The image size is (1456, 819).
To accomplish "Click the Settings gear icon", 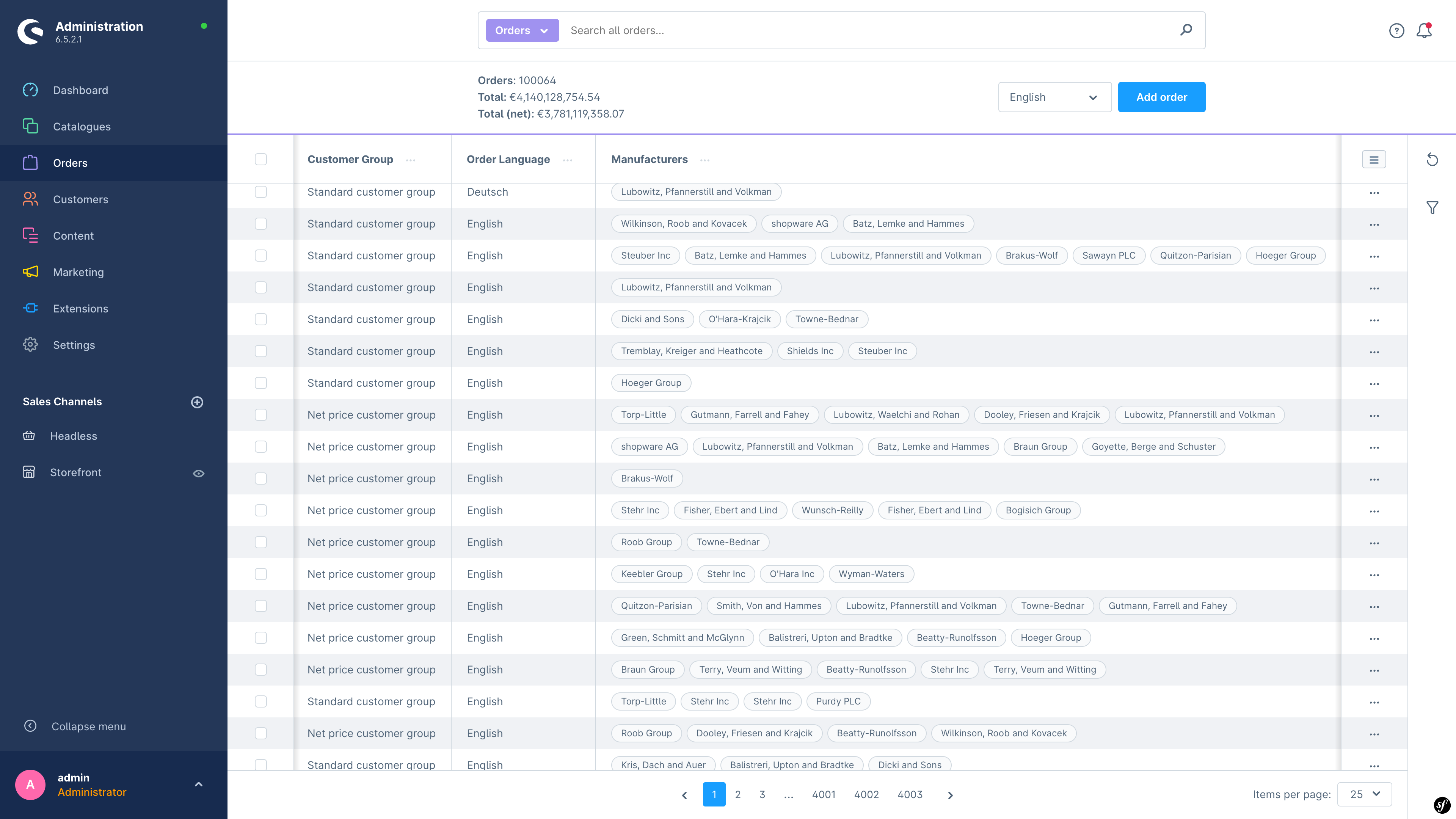I will pyautogui.click(x=30, y=344).
